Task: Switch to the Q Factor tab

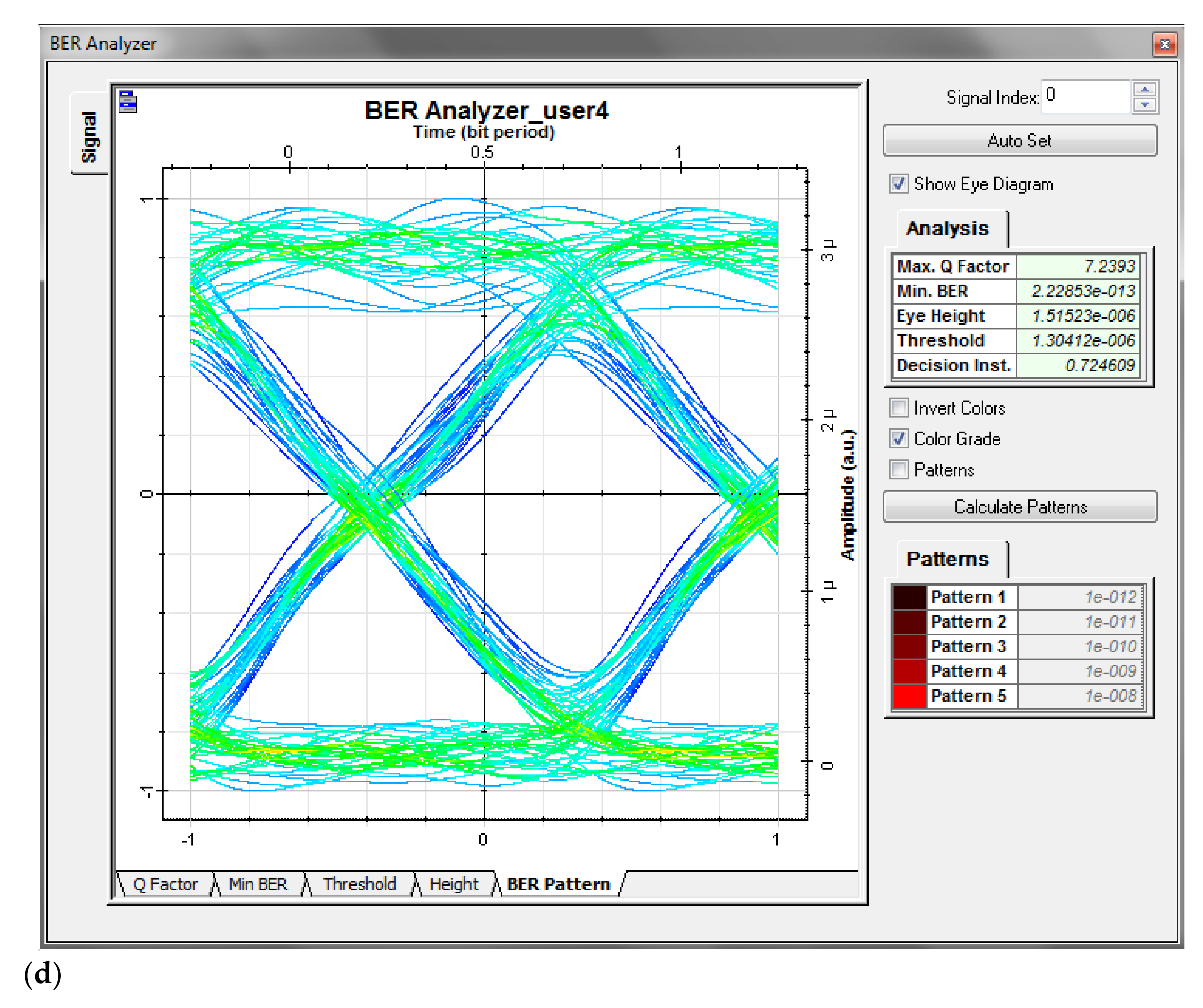Action: click(x=165, y=884)
